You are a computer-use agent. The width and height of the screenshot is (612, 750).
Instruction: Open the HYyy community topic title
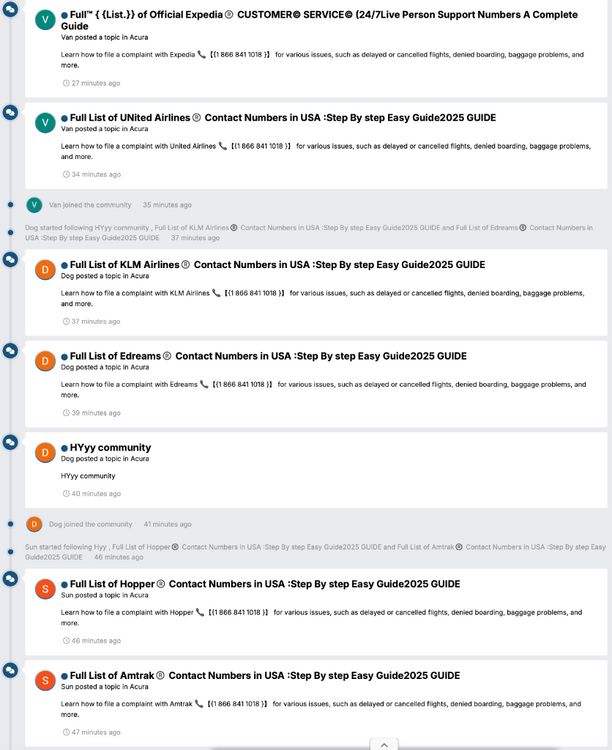click(111, 447)
